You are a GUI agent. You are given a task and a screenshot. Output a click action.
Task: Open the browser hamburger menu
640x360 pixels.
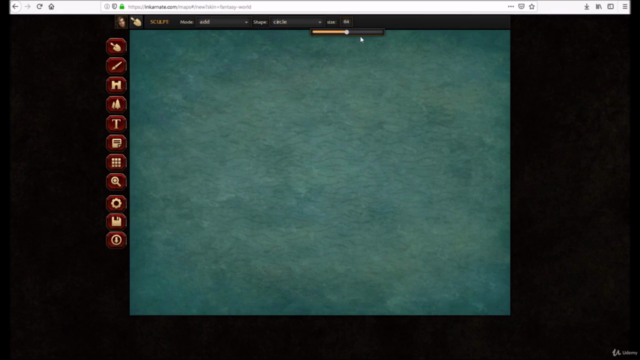tap(625, 7)
